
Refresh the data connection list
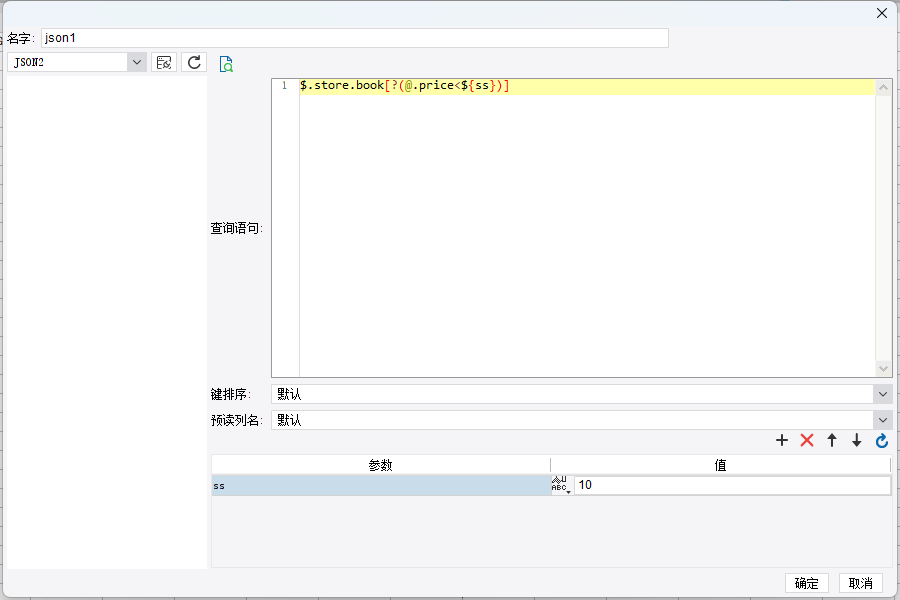point(194,62)
